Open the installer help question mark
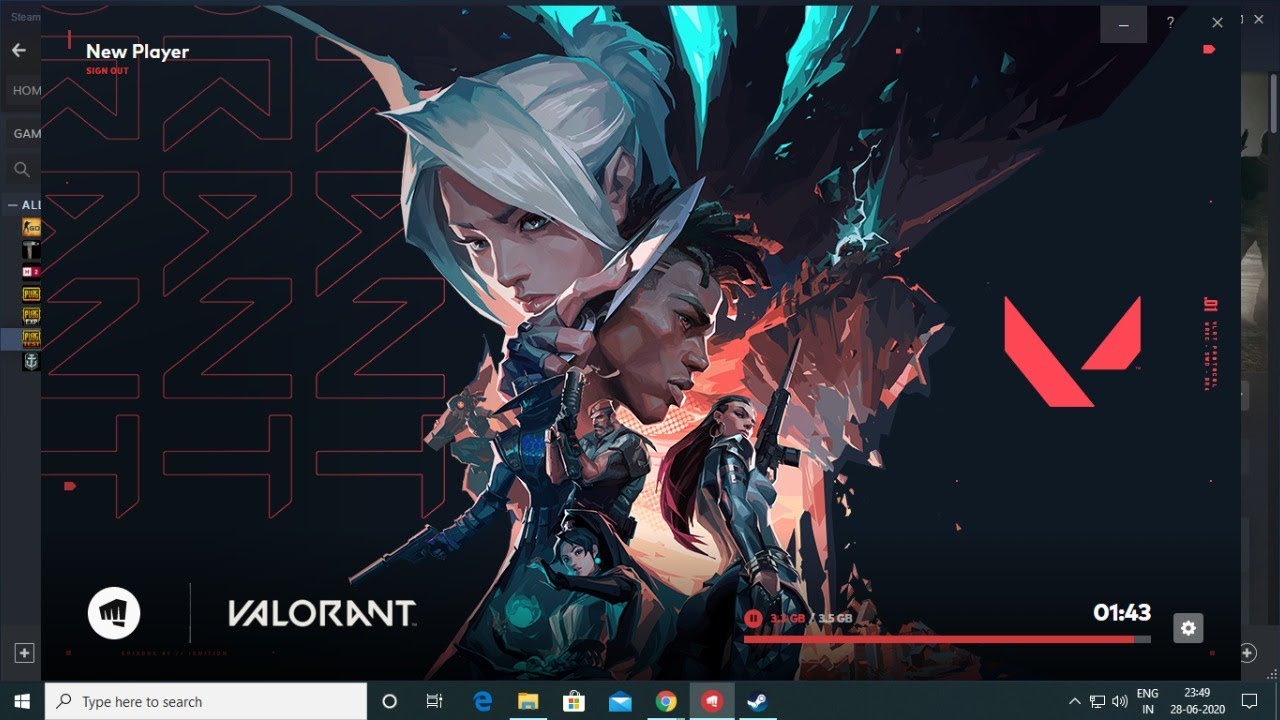 click(x=1170, y=23)
